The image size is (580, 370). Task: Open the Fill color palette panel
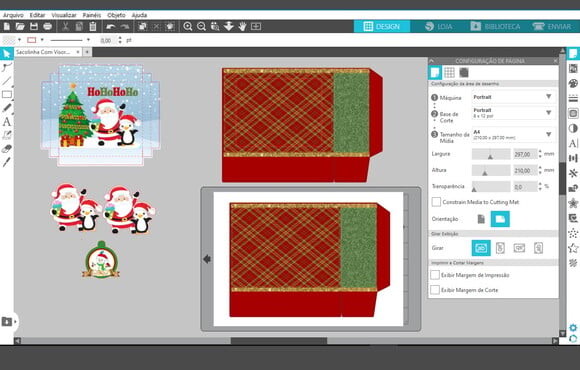tap(573, 84)
